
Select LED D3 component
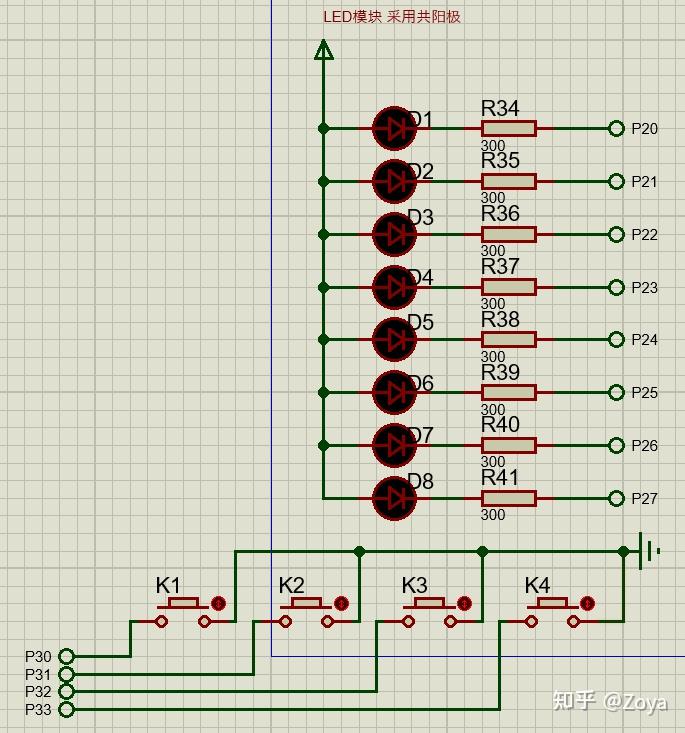tap(394, 234)
